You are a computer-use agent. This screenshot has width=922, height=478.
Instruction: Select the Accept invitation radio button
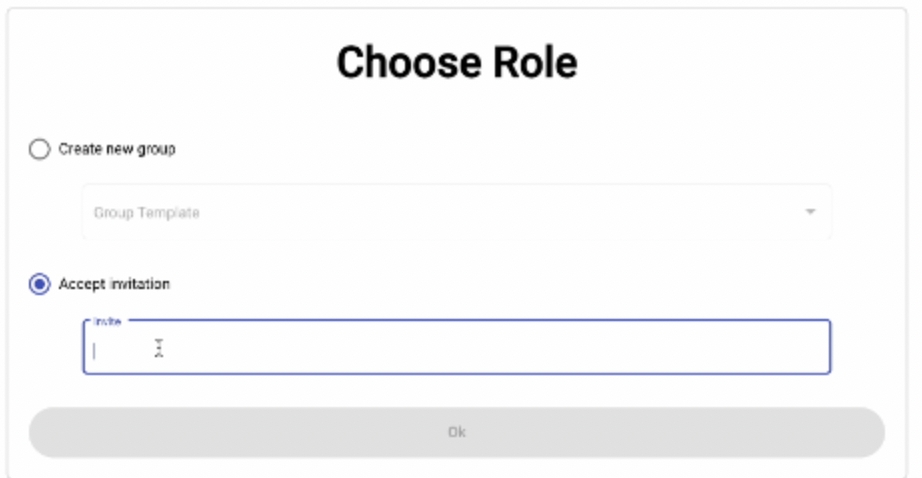coord(39,284)
